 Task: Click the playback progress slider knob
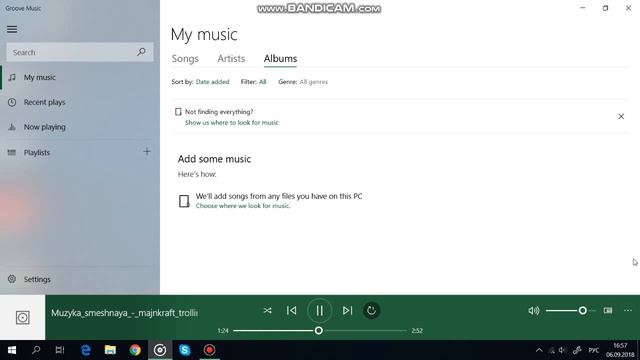[x=319, y=331]
